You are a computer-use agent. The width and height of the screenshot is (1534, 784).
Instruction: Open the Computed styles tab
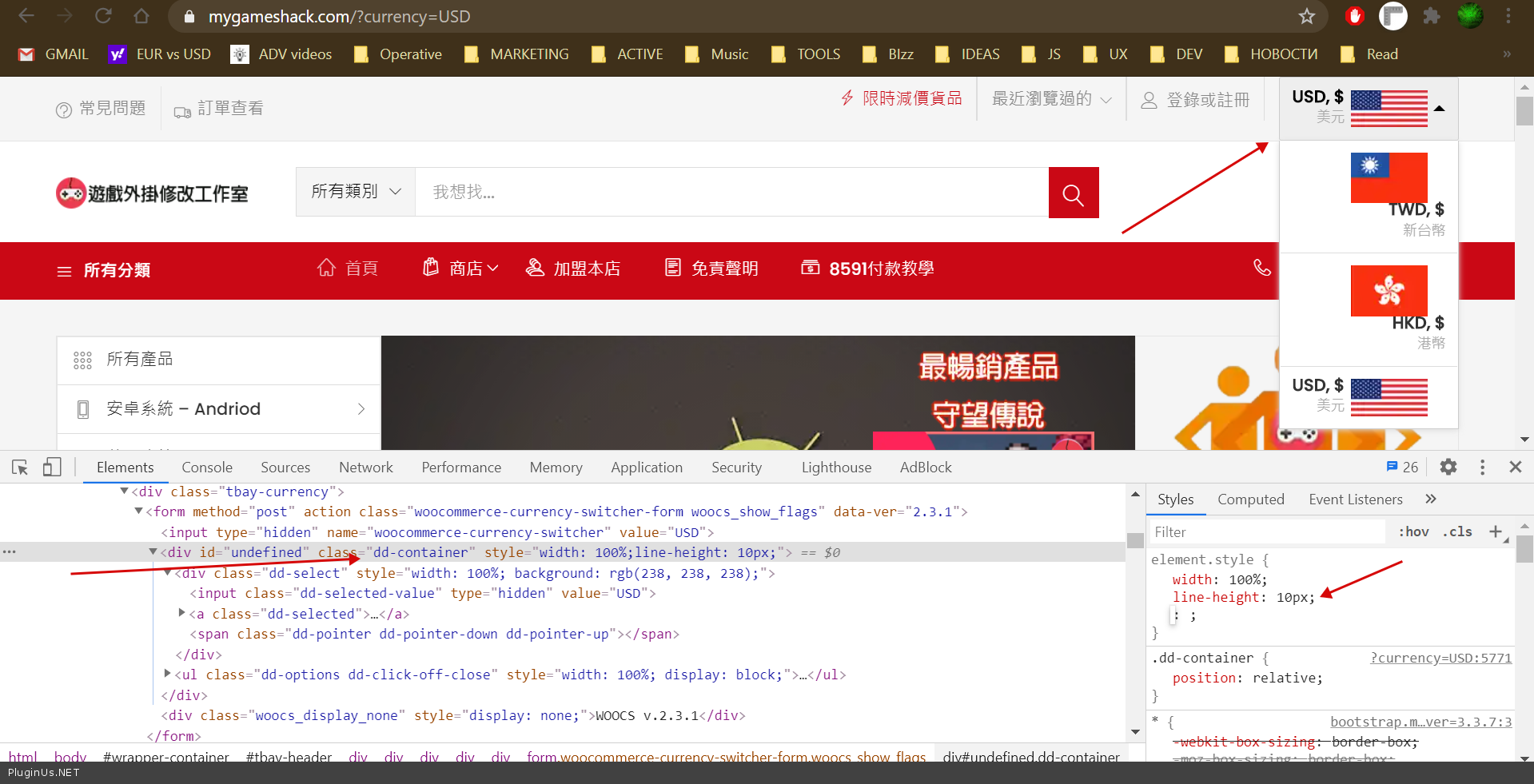(1250, 499)
